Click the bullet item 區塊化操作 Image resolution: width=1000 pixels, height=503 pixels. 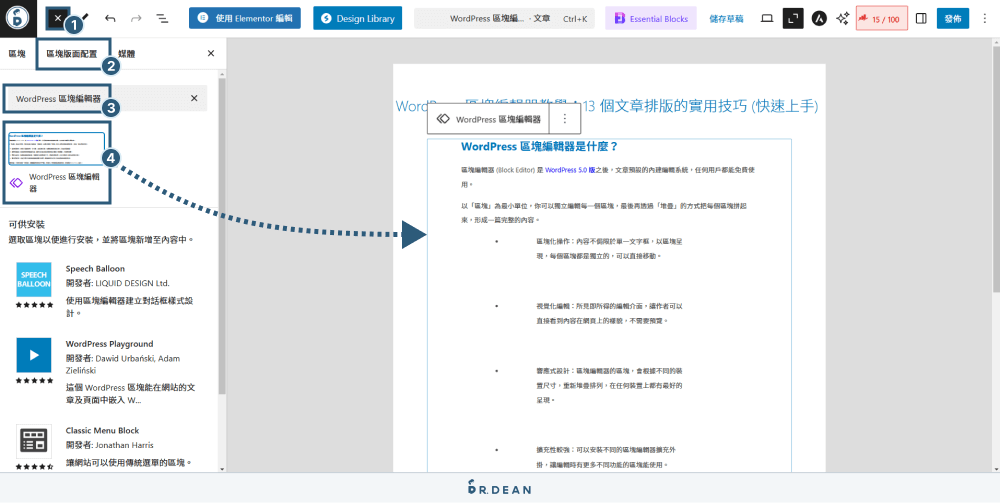tap(610, 249)
